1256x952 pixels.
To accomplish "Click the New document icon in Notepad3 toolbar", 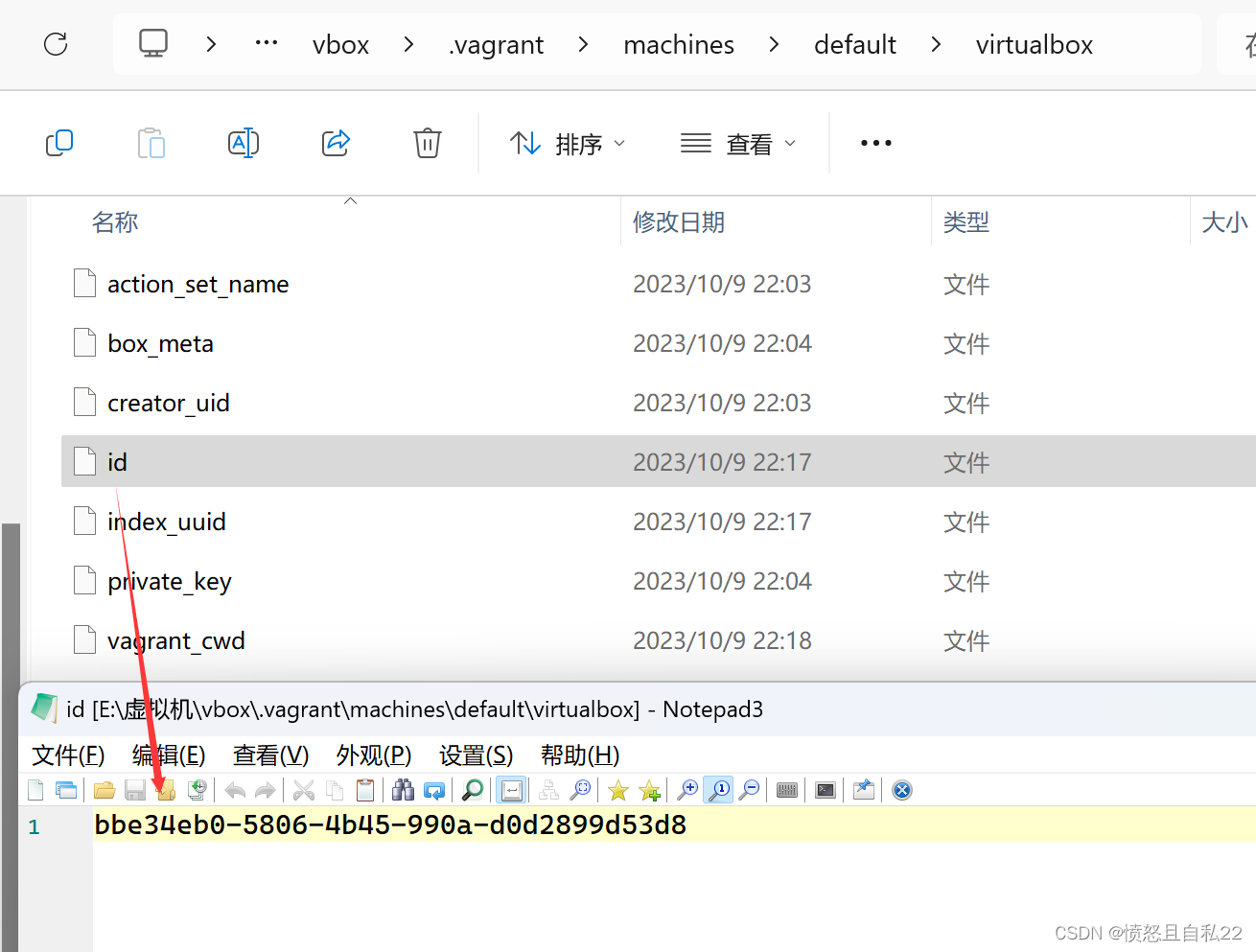I will [x=35, y=790].
